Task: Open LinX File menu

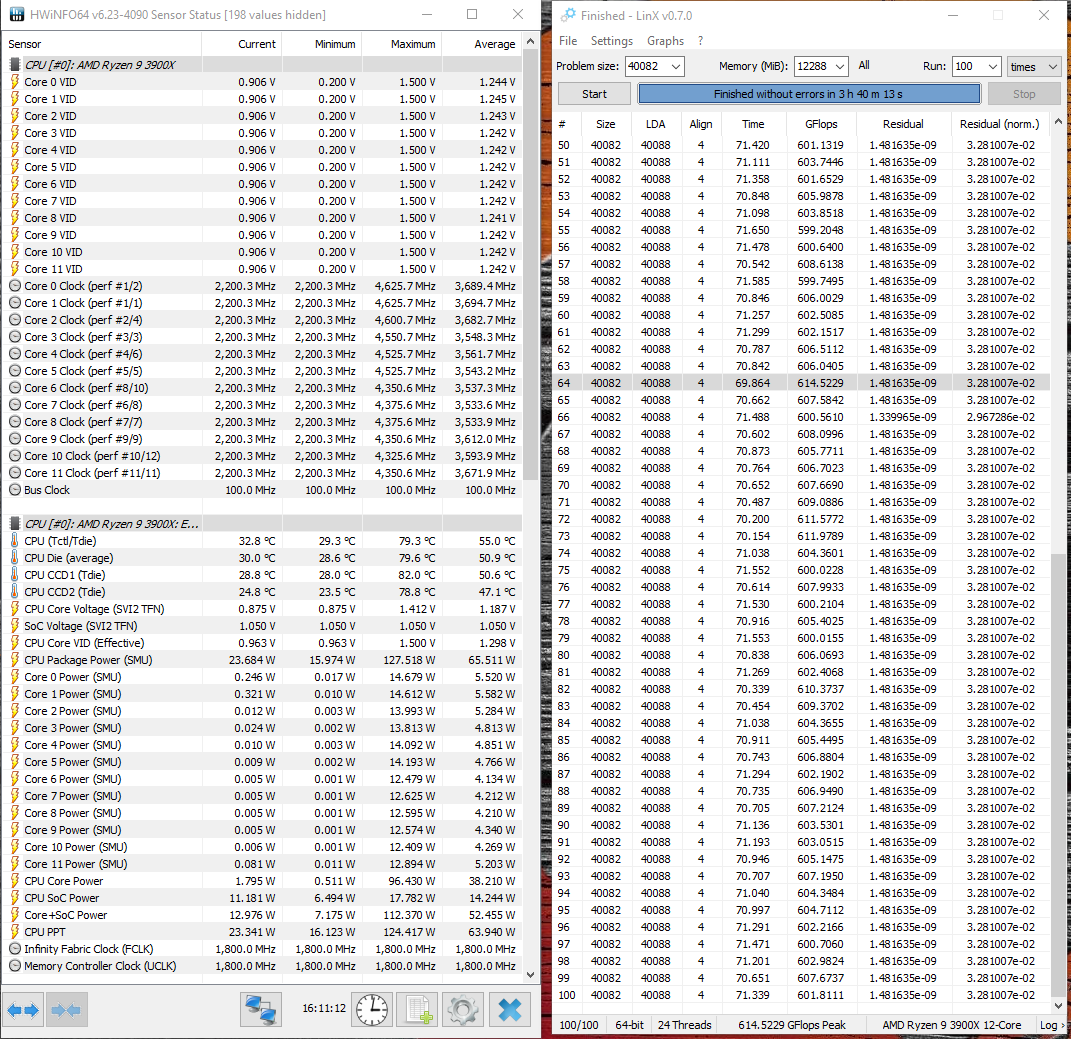Action: click(x=568, y=41)
